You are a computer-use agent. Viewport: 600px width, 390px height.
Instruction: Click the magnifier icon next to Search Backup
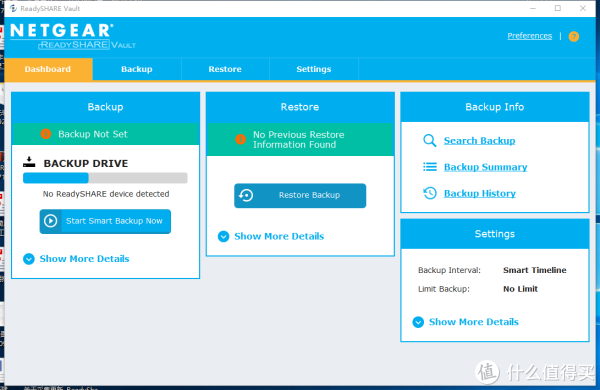[x=430, y=140]
